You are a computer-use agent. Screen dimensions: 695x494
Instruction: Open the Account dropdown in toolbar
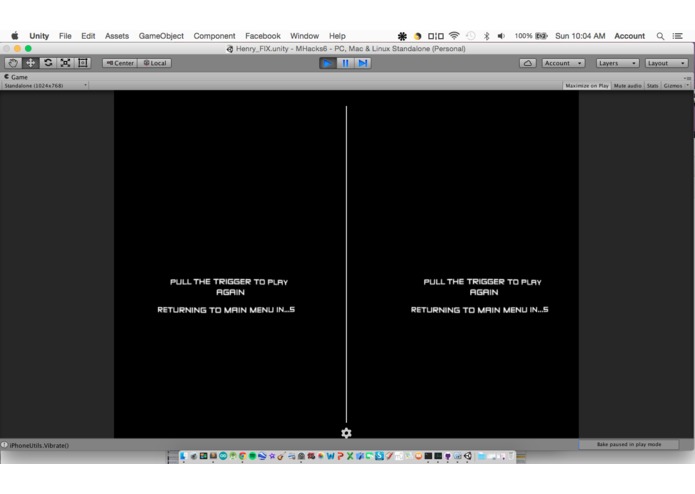click(563, 63)
